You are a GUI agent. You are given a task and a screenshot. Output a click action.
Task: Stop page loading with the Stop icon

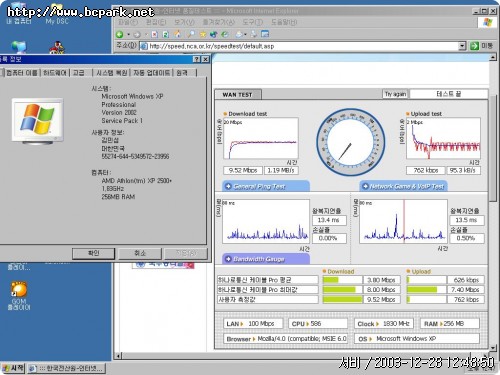tap(155, 34)
